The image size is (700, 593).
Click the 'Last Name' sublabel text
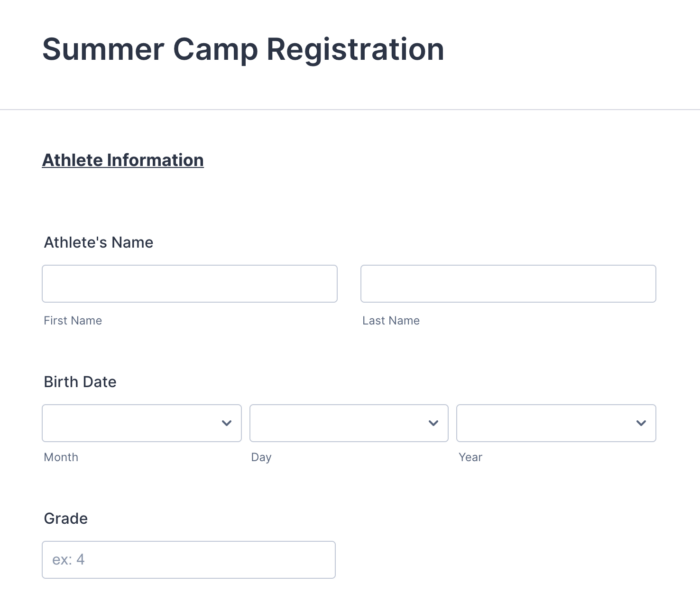tap(391, 321)
